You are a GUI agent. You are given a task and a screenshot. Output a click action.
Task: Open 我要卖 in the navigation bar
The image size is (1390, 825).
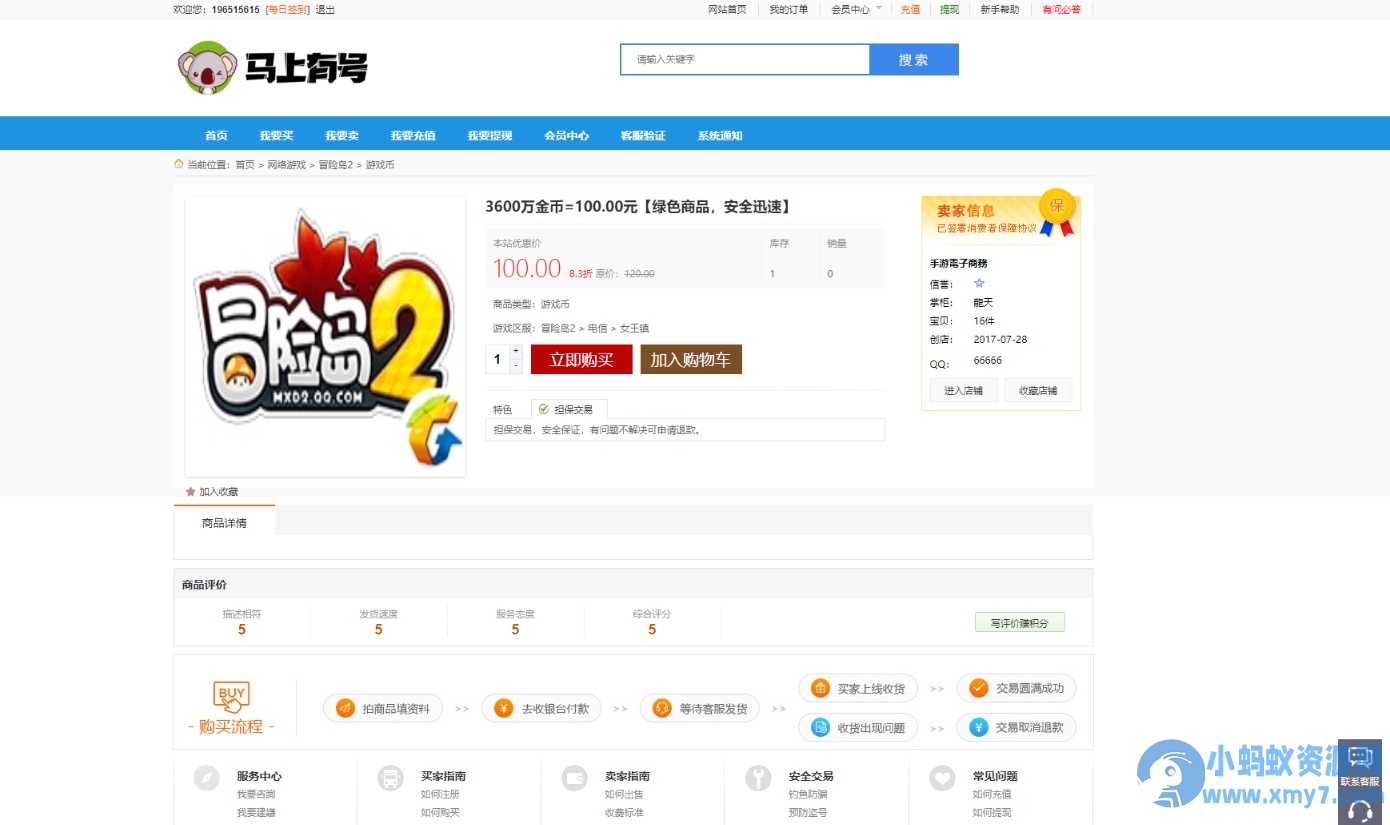click(x=342, y=136)
